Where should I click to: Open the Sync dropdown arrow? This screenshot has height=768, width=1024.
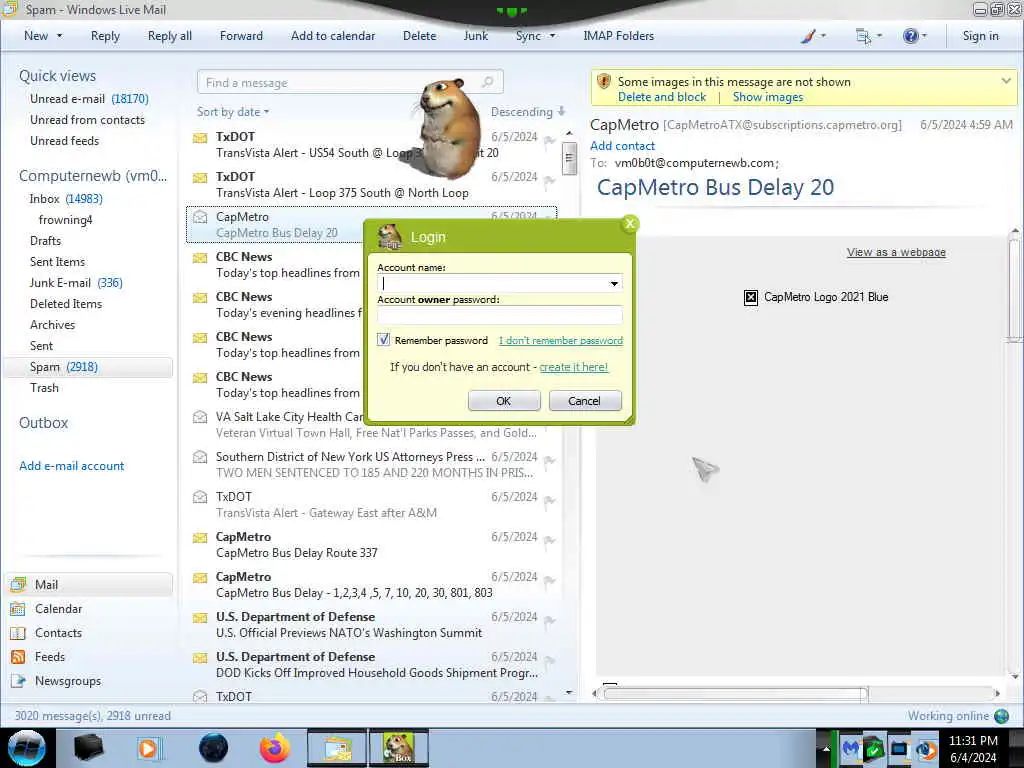click(x=552, y=36)
